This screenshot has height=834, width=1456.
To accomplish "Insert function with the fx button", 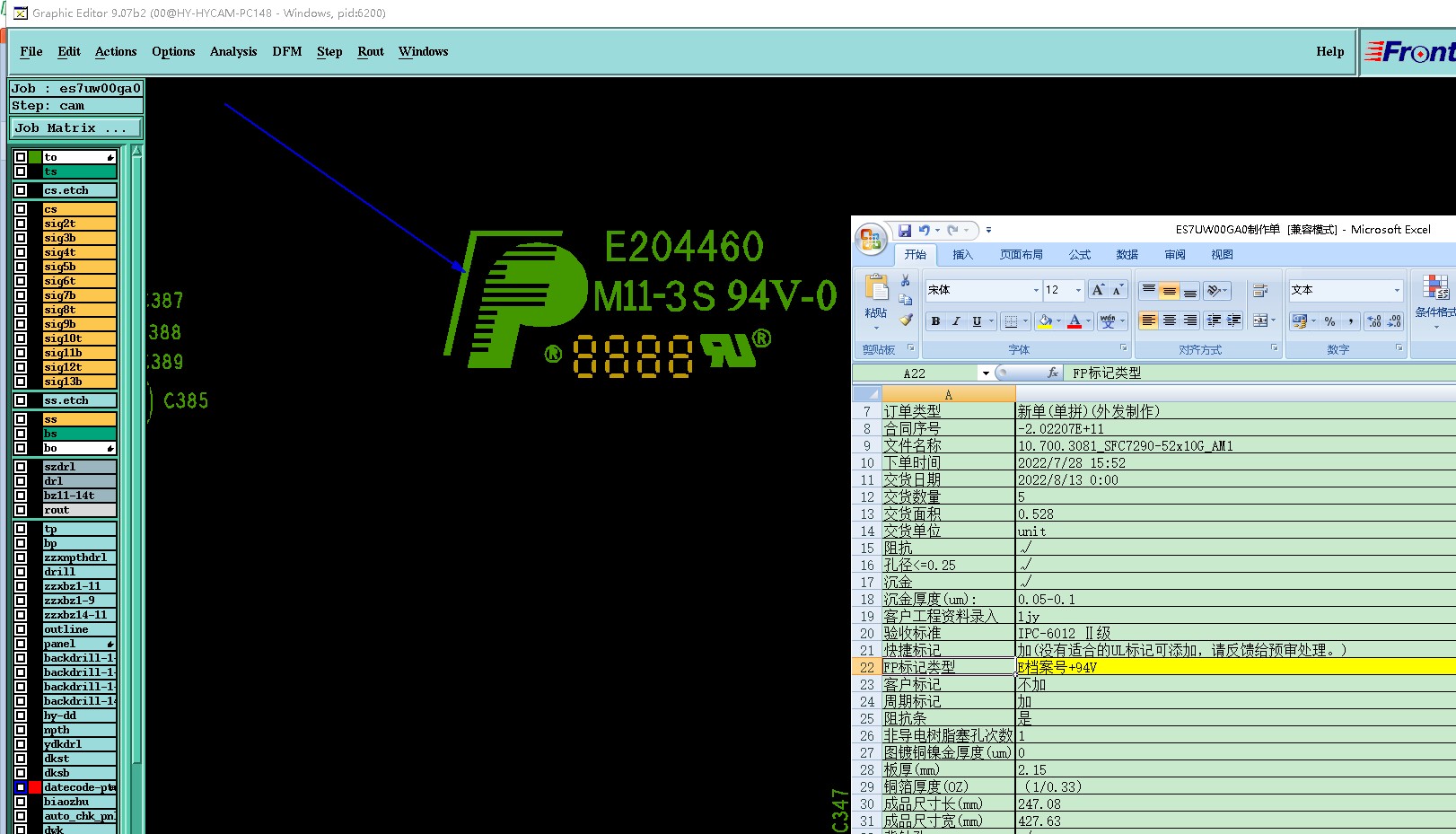I will pos(1053,373).
